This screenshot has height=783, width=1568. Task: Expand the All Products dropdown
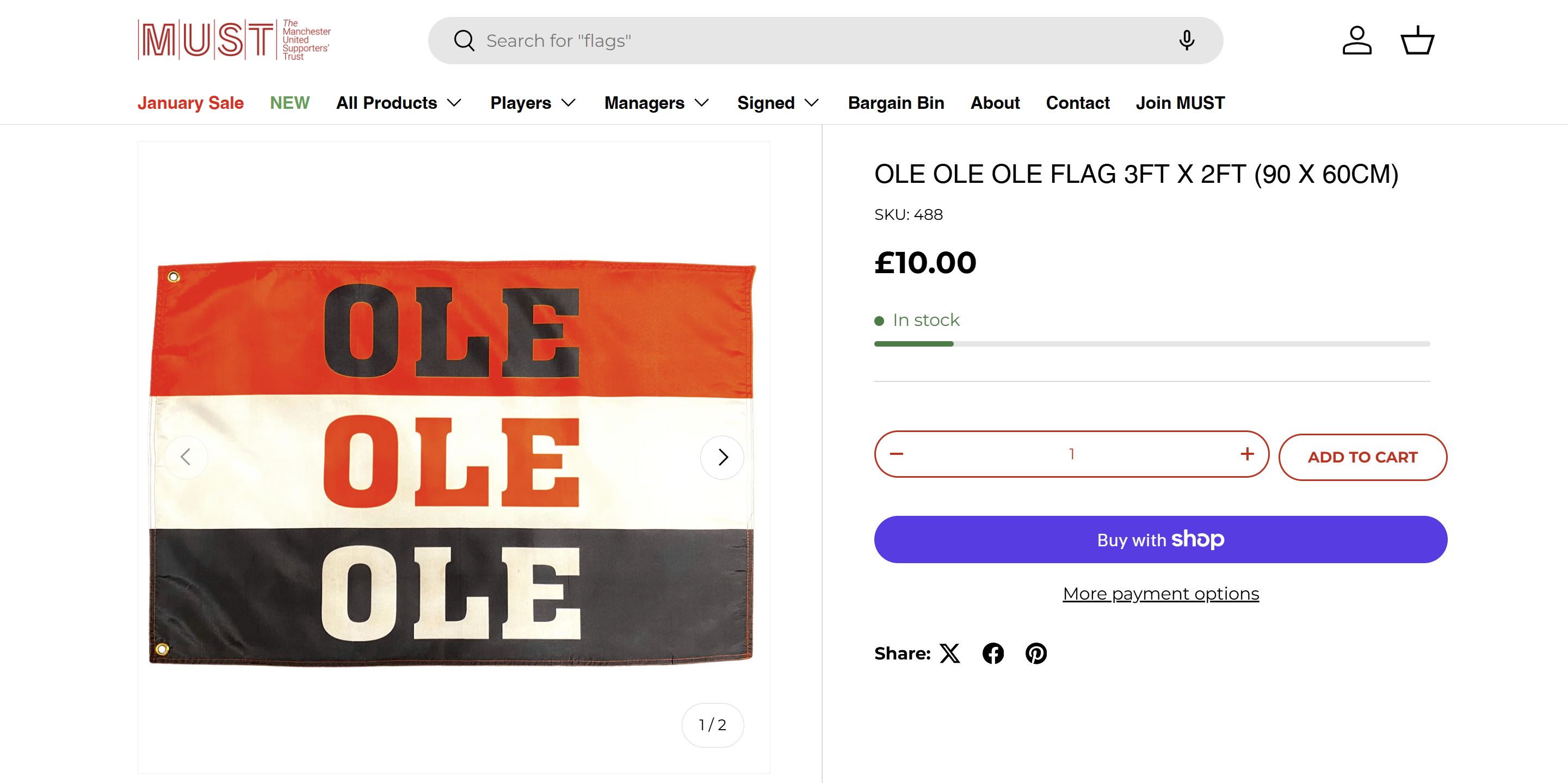click(x=399, y=103)
